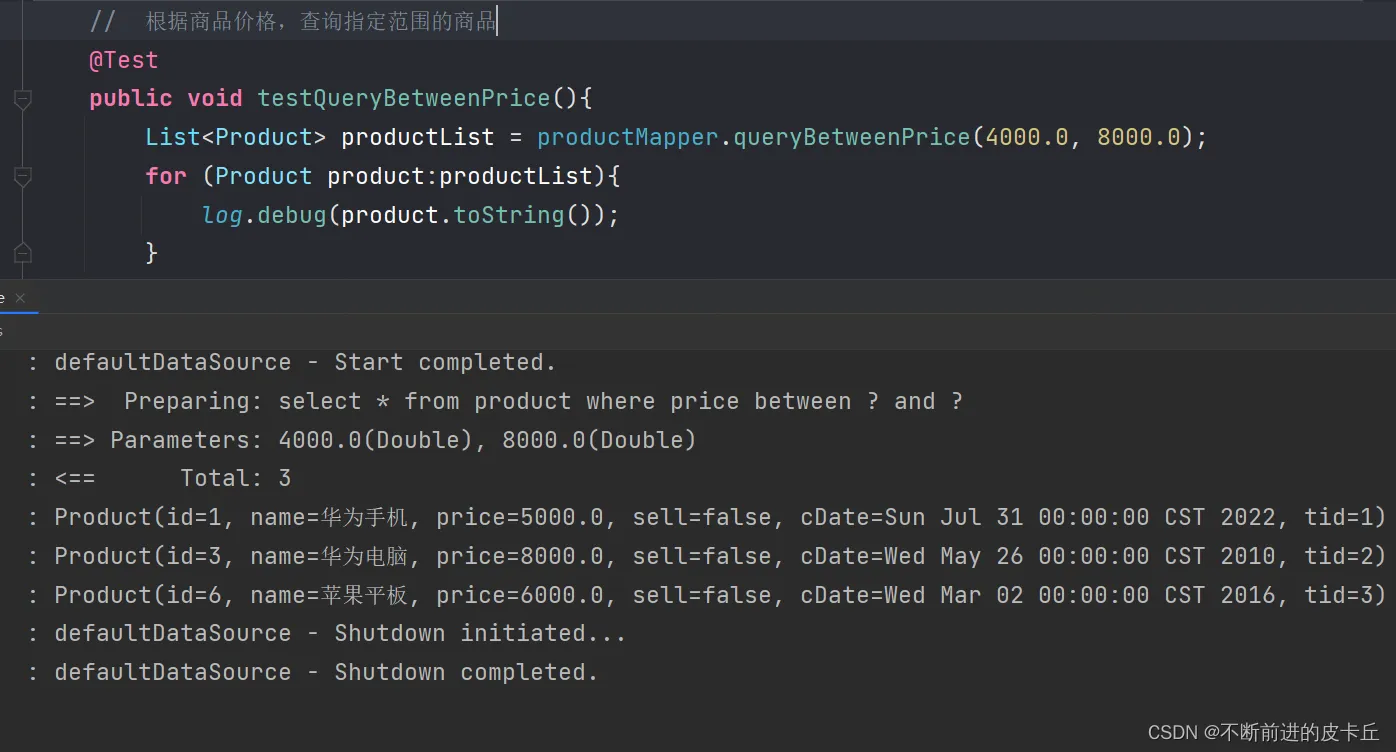Click the productList variable in for loop
The image size is (1396, 752).
tap(516, 176)
